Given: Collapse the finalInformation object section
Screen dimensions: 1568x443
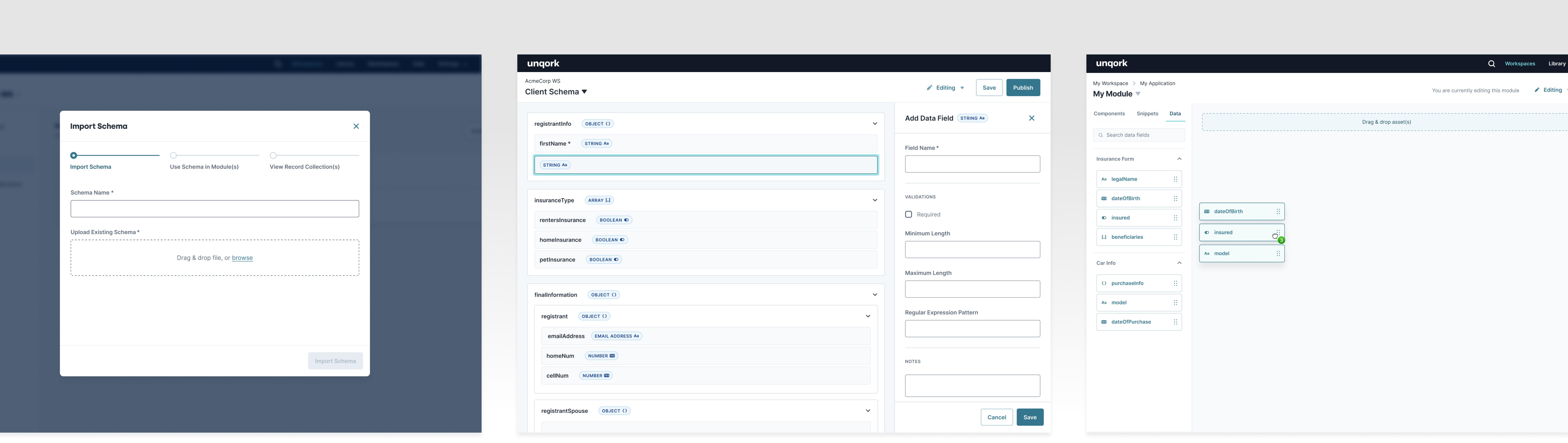Looking at the screenshot, I should pyautogui.click(x=875, y=295).
